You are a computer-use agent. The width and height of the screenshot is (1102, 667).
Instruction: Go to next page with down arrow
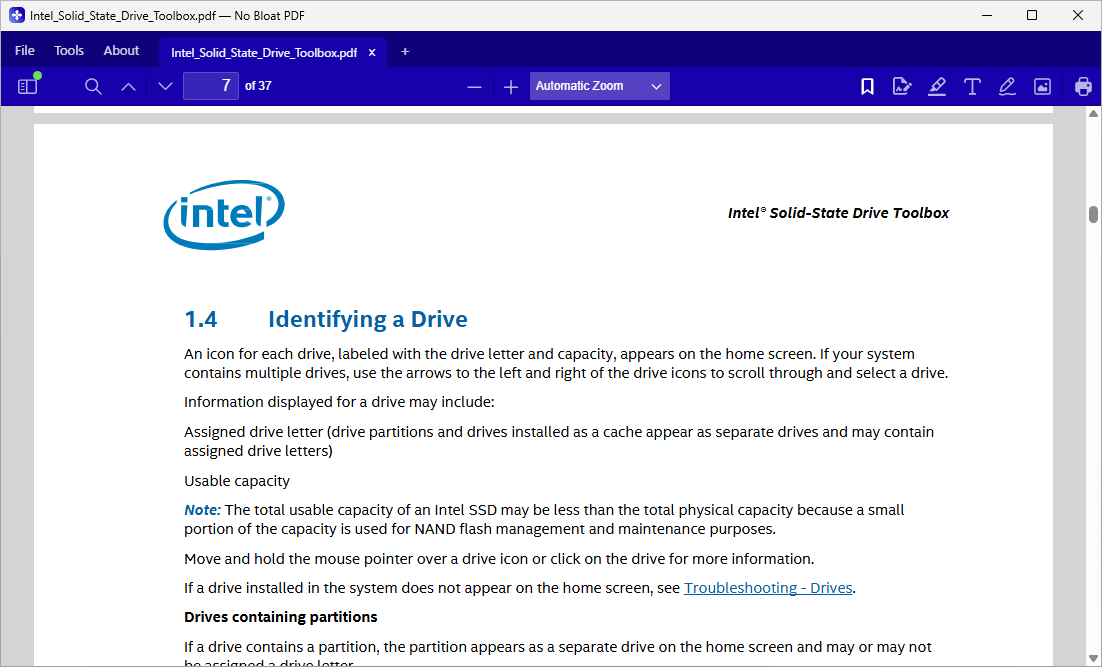click(x=165, y=86)
